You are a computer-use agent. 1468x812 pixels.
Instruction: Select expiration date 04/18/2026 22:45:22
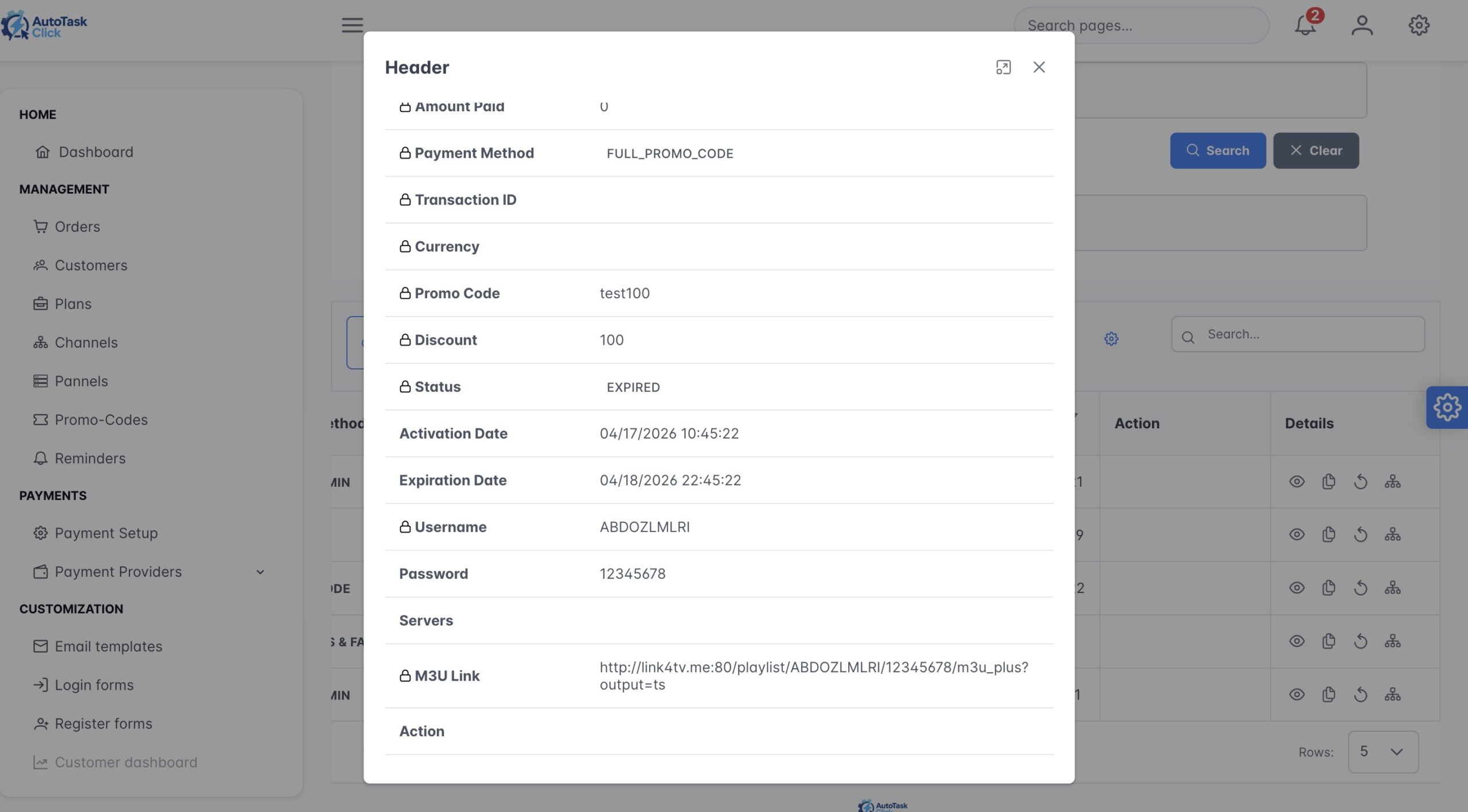[x=670, y=481]
